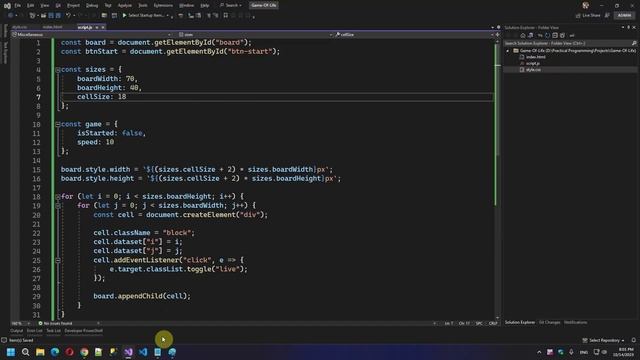Click Home icon in Solution Explorer toolbar
Viewport: 640px width, 360px height.
(x=523, y=36)
